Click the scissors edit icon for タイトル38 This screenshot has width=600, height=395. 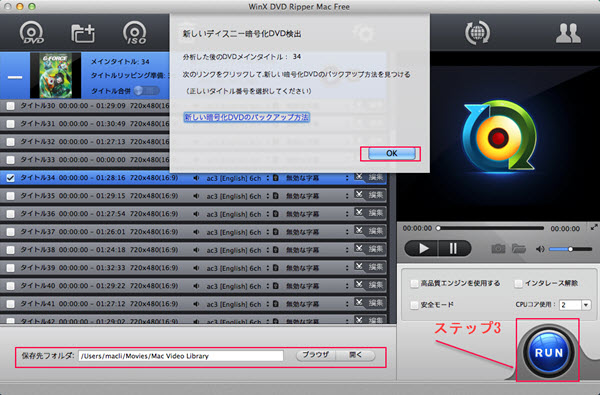[359, 248]
